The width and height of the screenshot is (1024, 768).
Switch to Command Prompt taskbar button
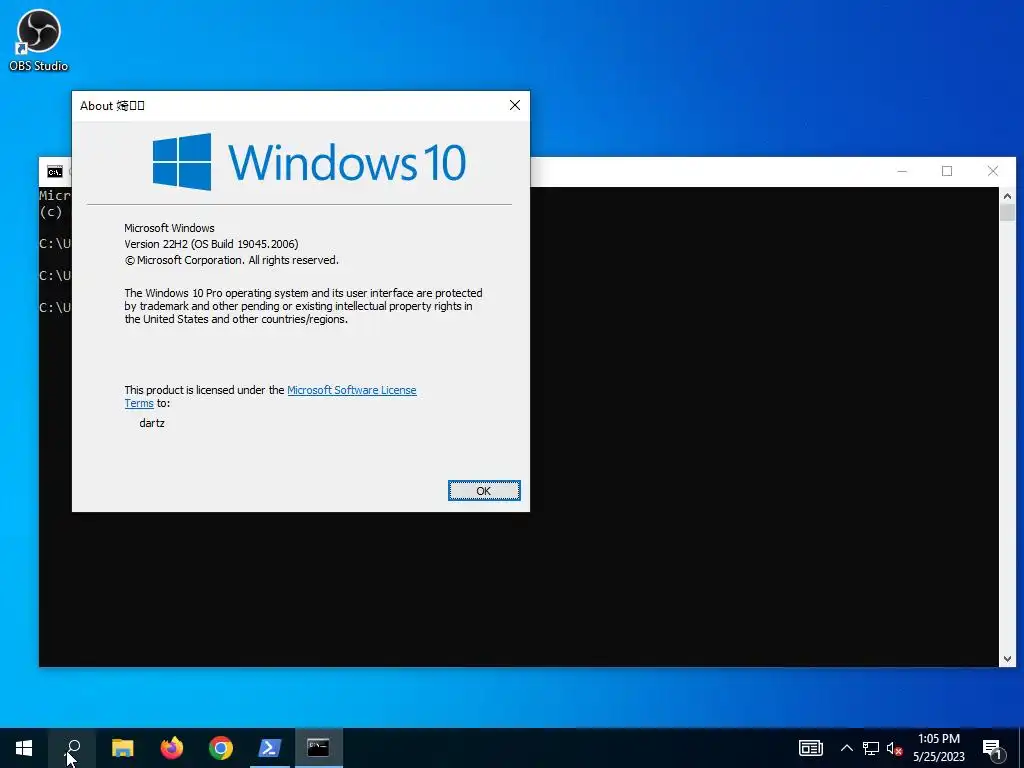point(319,748)
